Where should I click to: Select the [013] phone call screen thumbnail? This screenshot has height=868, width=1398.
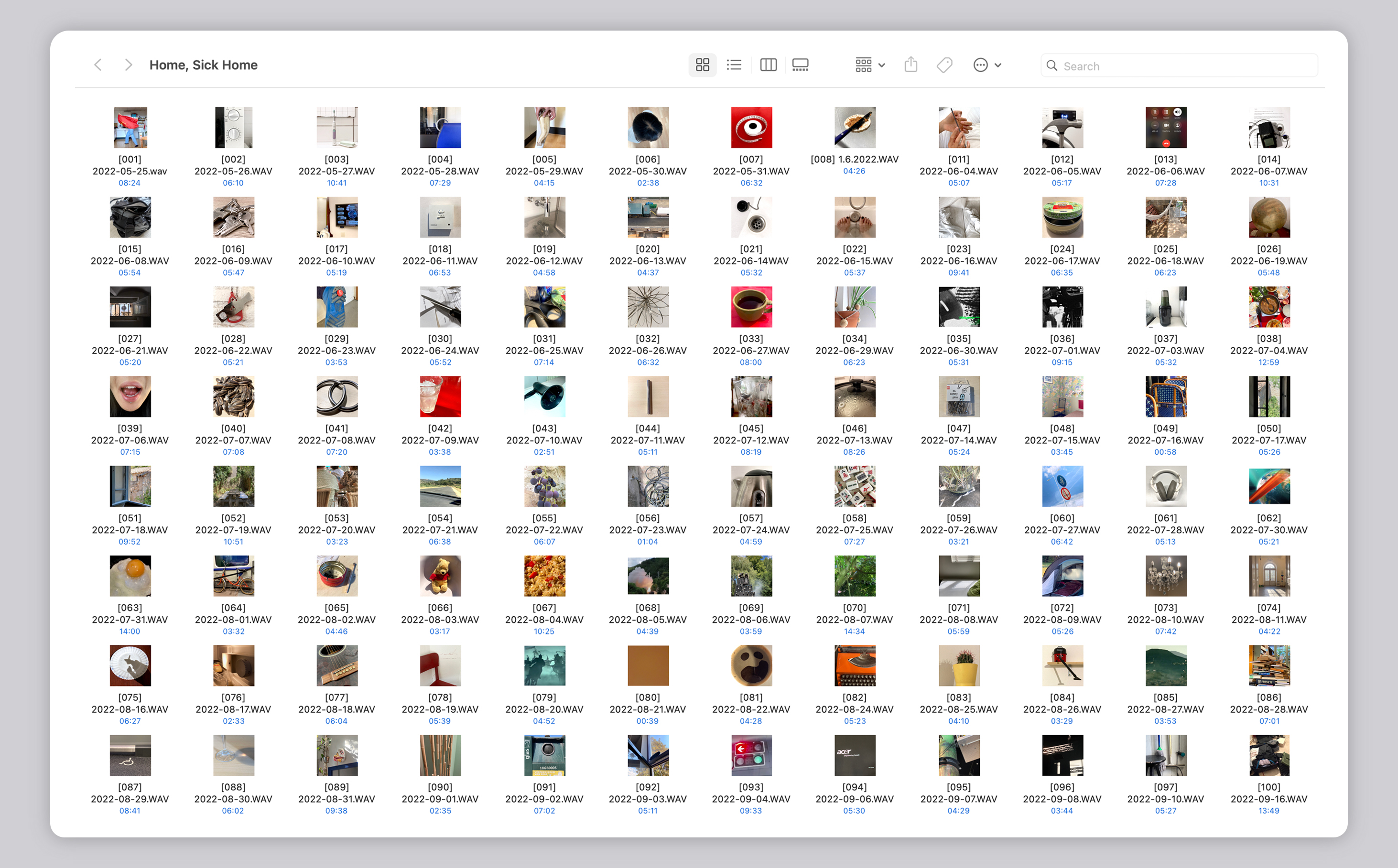click(1165, 128)
